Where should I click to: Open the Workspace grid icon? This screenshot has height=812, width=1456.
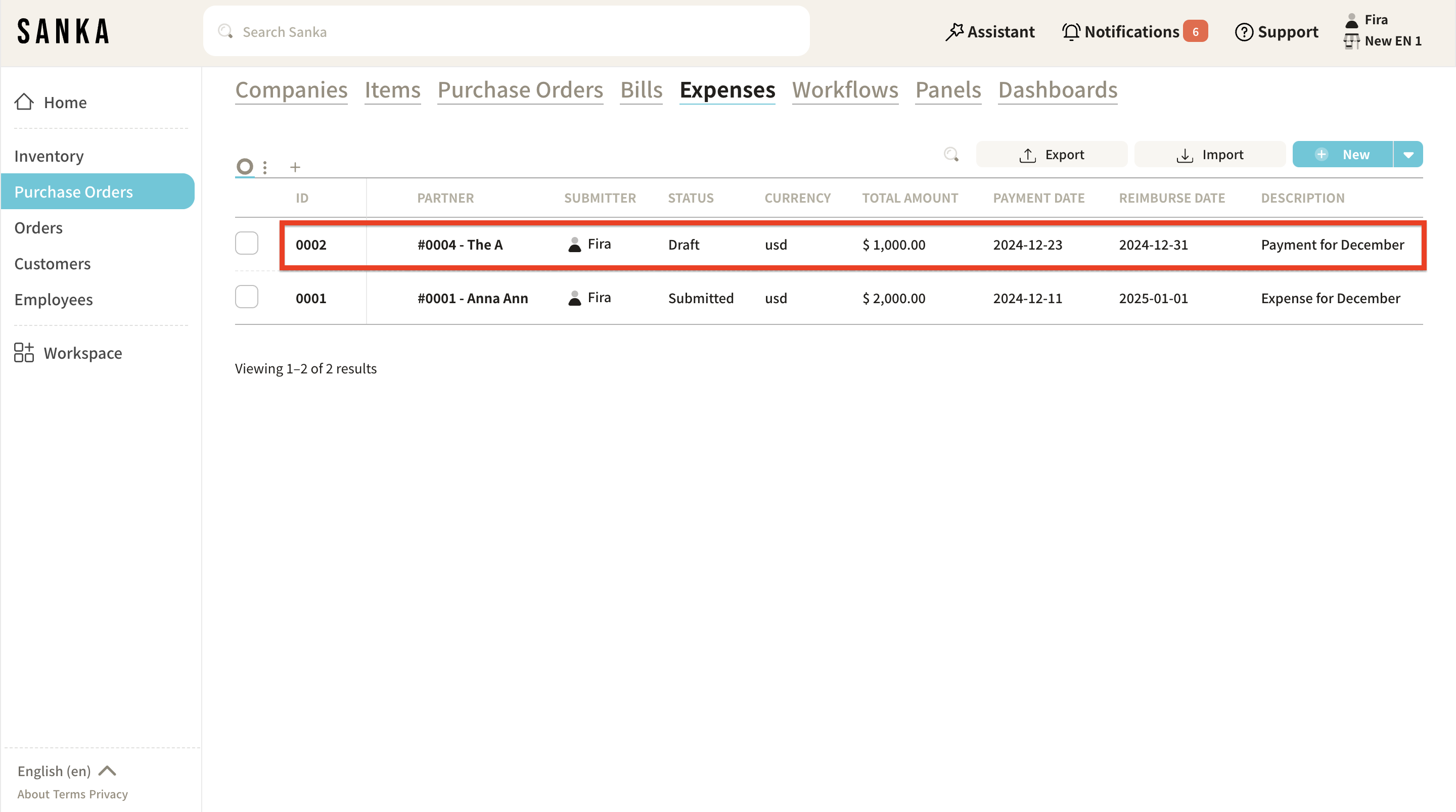coord(24,353)
